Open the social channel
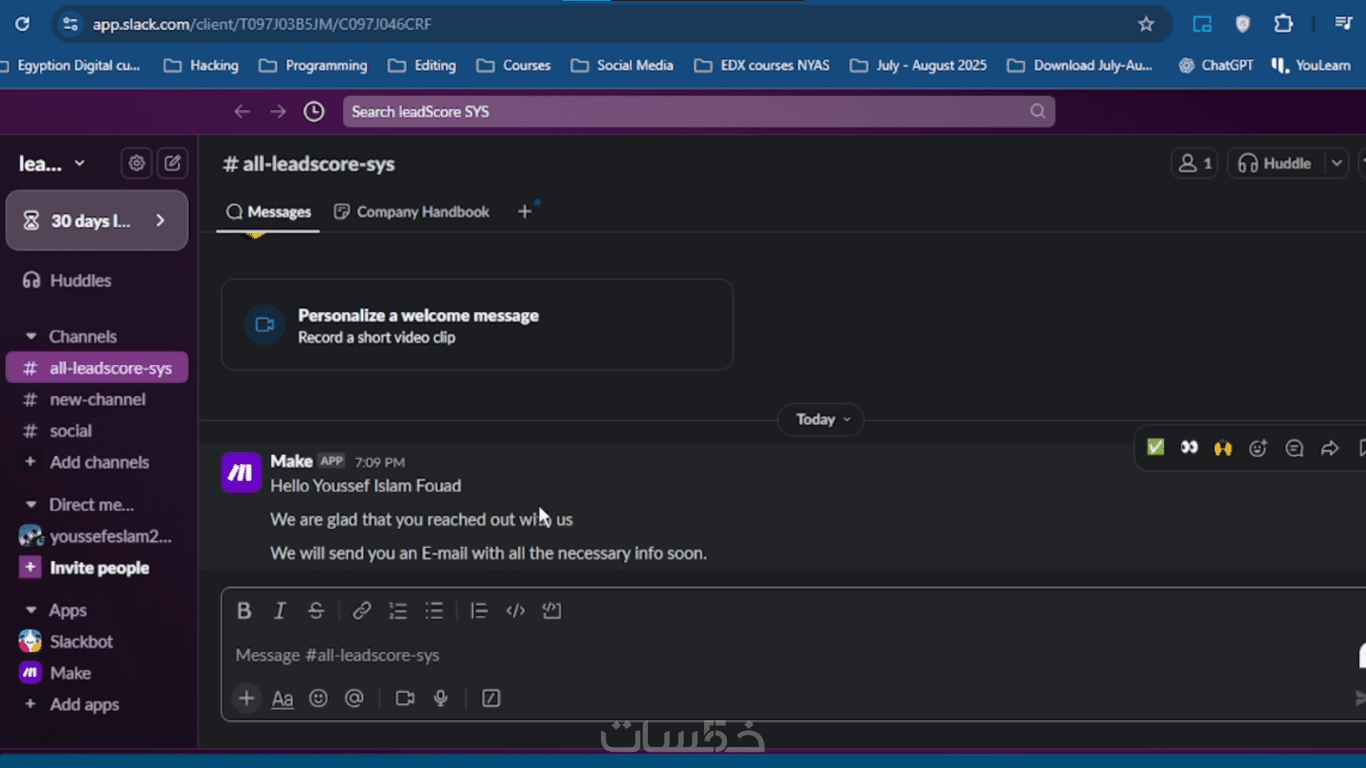 (x=97, y=431)
